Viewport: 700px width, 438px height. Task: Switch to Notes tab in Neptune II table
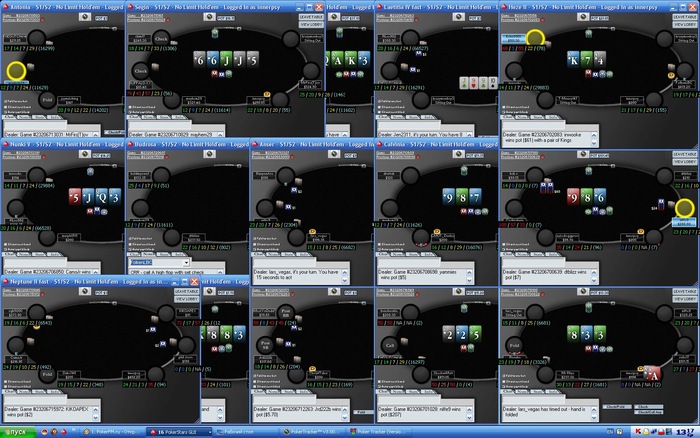pos(24,392)
